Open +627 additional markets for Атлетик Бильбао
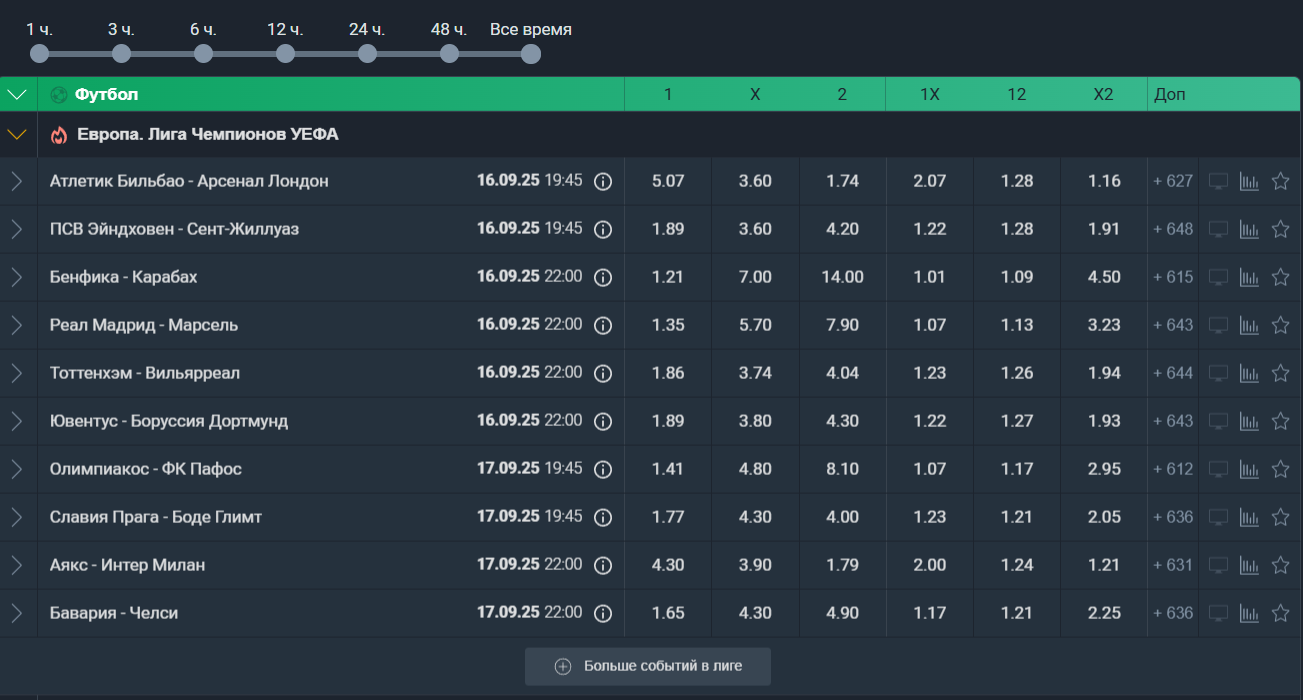1303x700 pixels. pyautogui.click(x=1173, y=181)
